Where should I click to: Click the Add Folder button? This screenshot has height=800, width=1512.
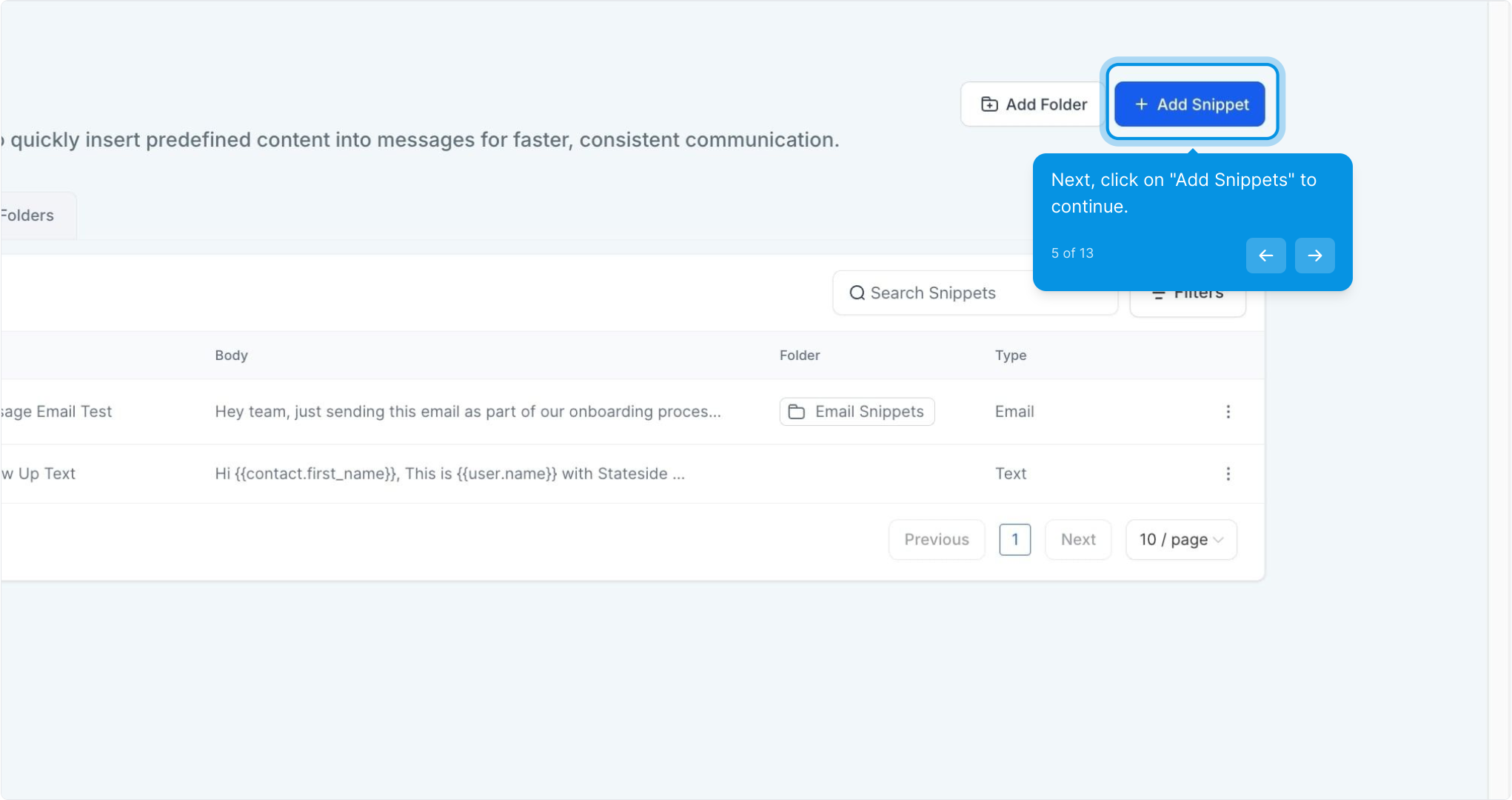1034,104
